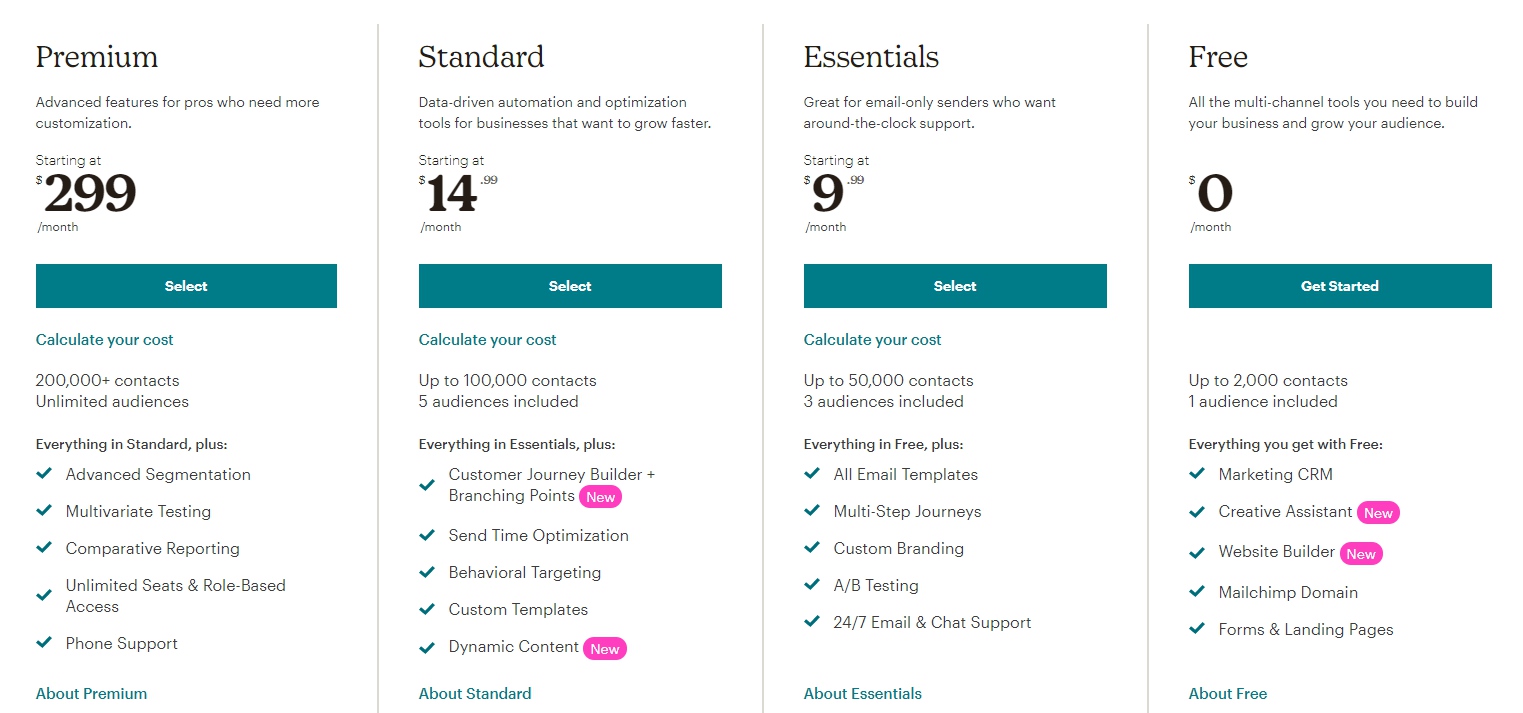Click the checkmark next to Send Time Optimization
This screenshot has width=1523, height=713.
click(x=427, y=535)
